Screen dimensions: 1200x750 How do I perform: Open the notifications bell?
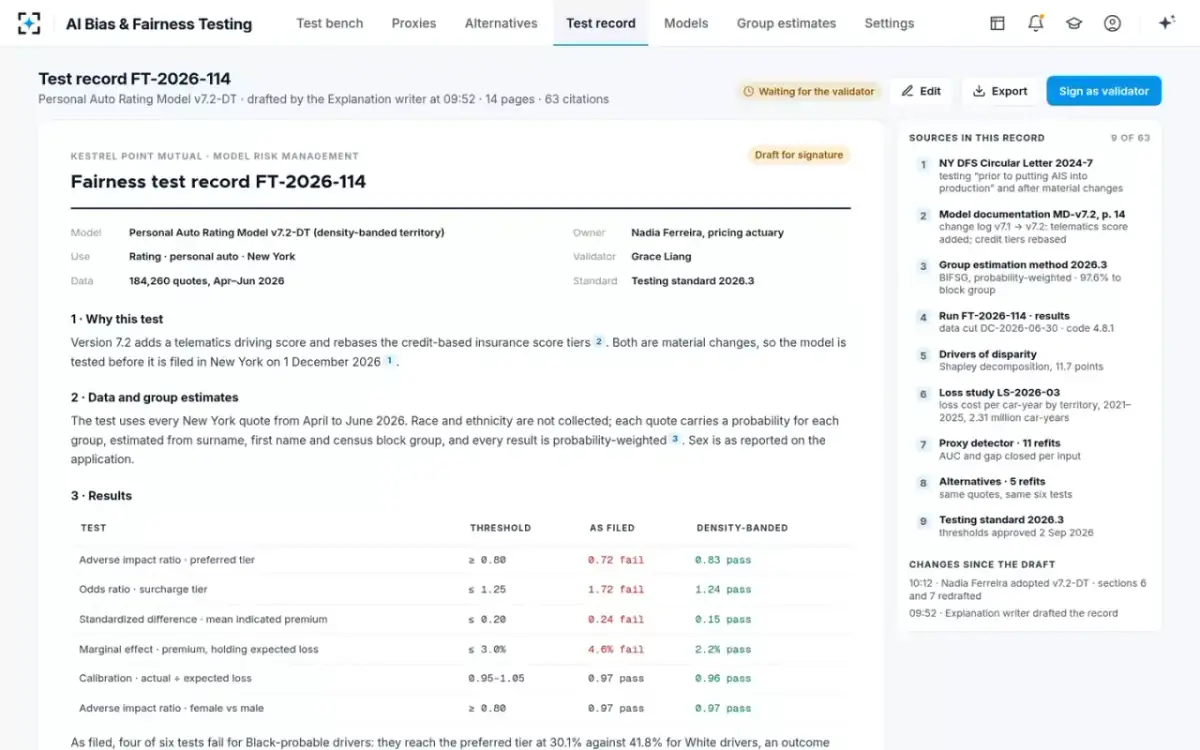click(1035, 23)
